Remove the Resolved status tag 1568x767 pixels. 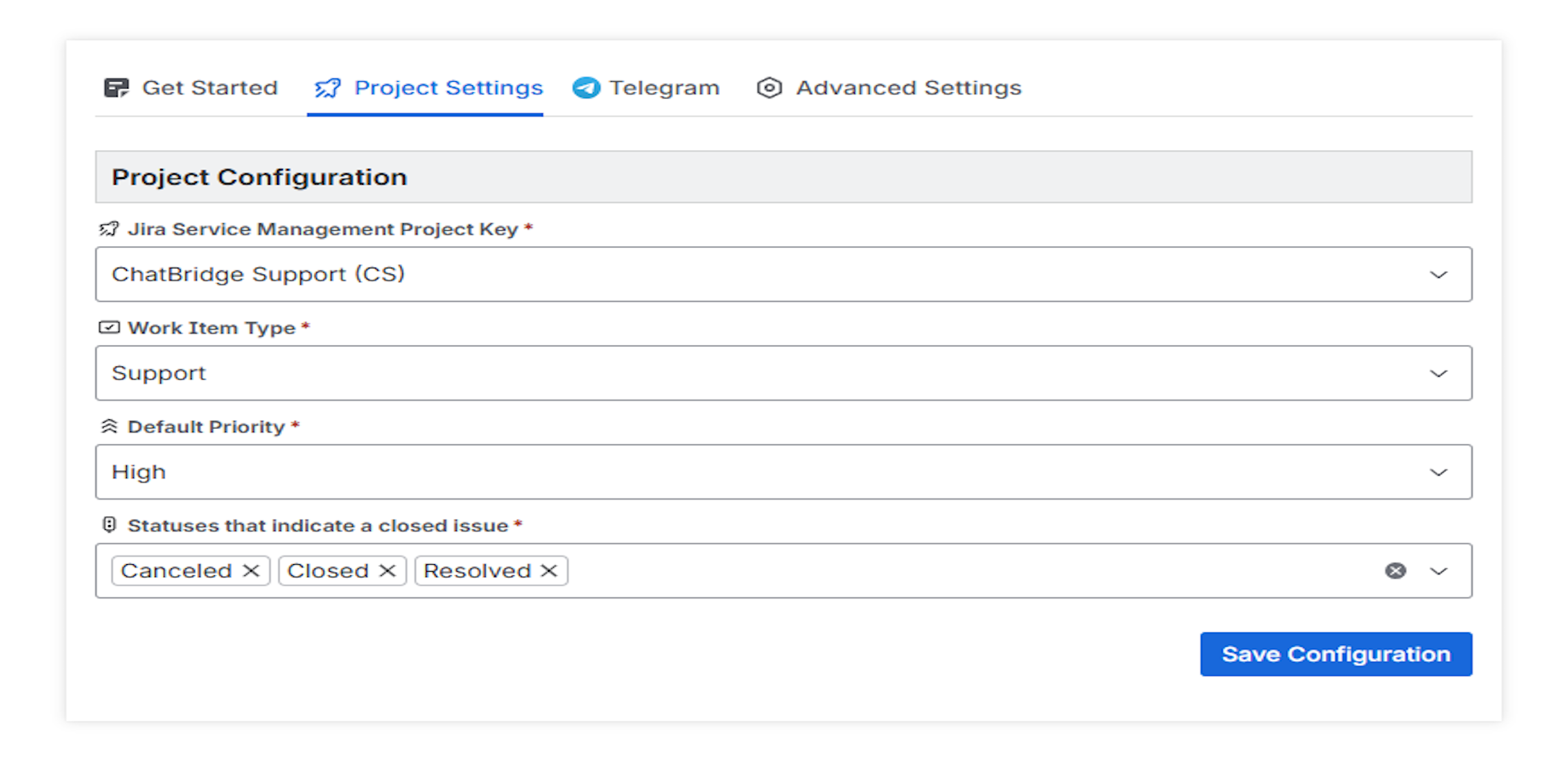[x=550, y=571]
